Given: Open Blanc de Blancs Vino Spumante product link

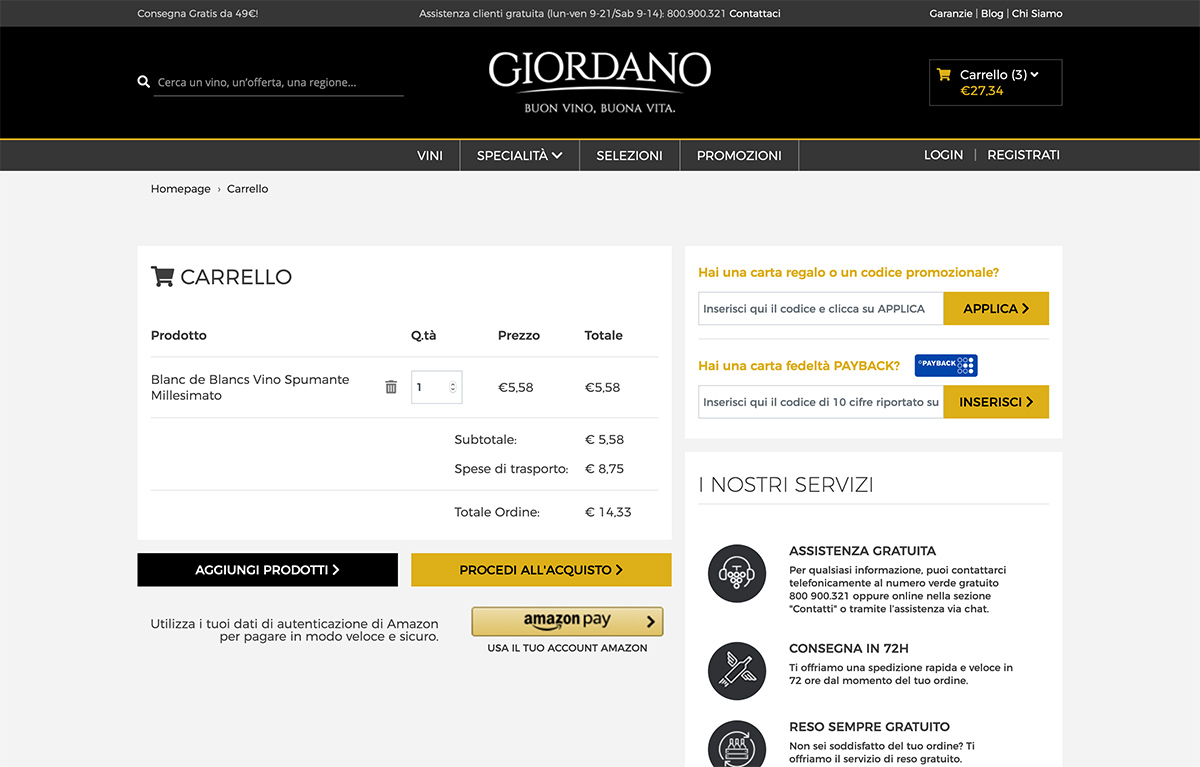Looking at the screenshot, I should click(250, 387).
